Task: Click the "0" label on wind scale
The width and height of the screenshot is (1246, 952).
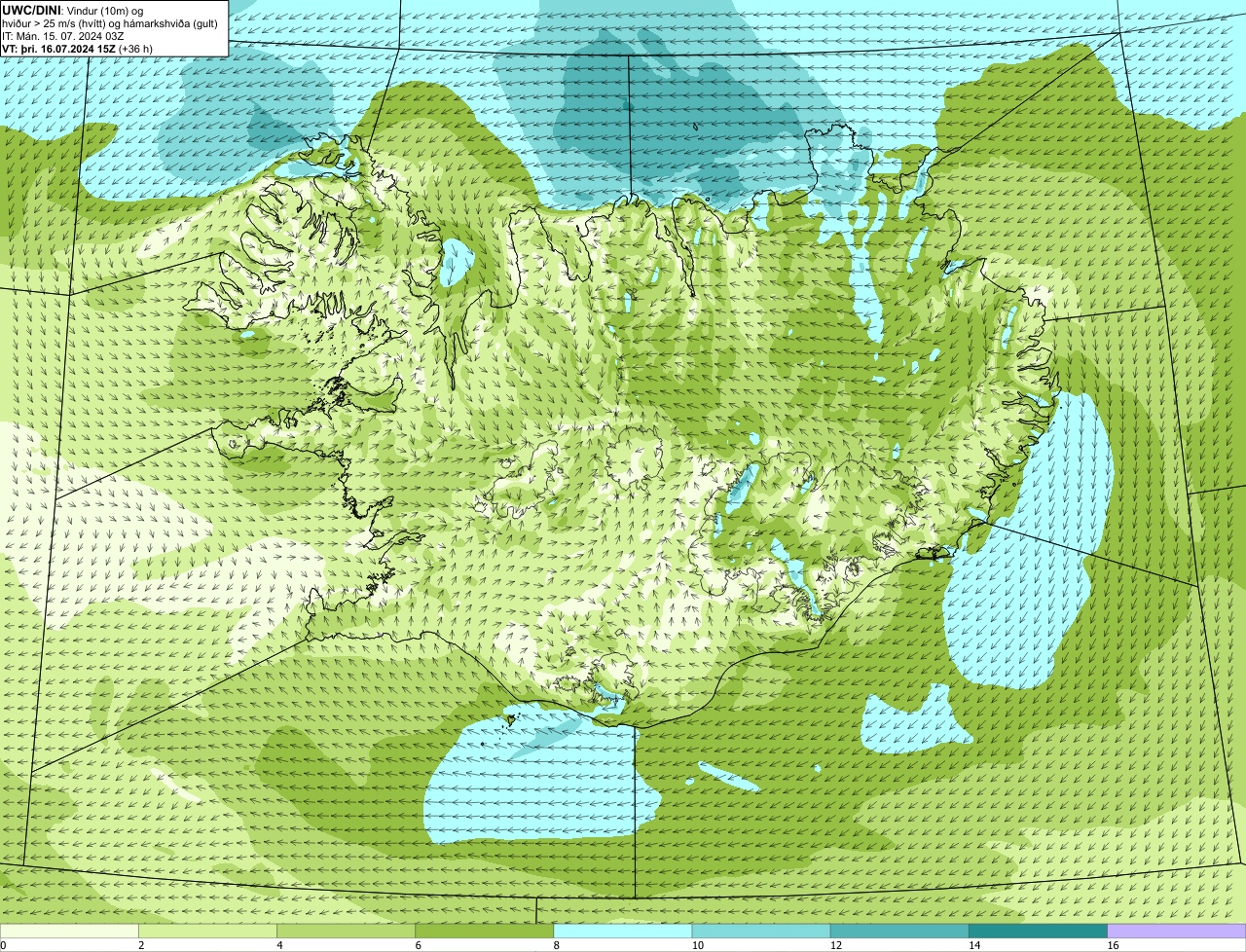Action: click(x=4, y=945)
